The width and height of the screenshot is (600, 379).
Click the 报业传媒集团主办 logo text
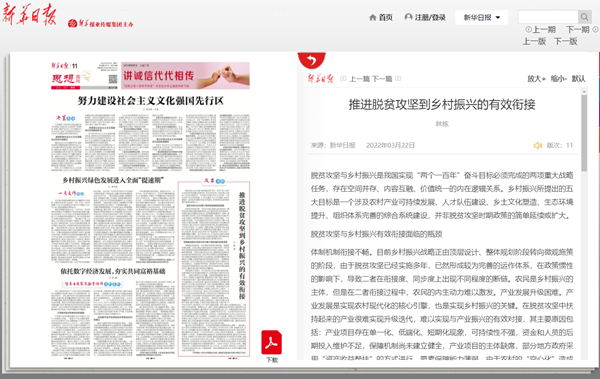click(101, 24)
